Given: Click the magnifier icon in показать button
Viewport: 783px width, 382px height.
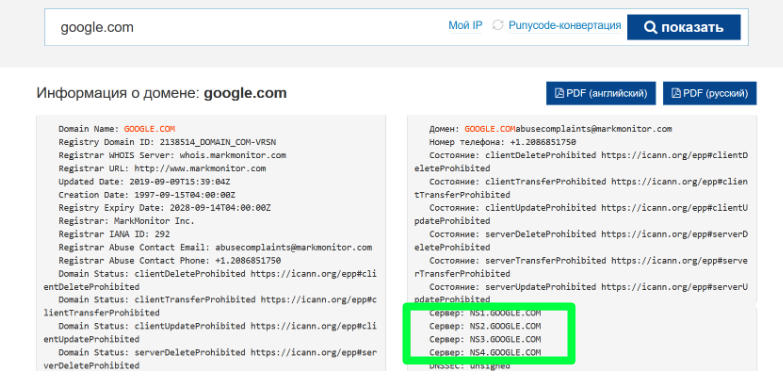Looking at the screenshot, I should [651, 27].
